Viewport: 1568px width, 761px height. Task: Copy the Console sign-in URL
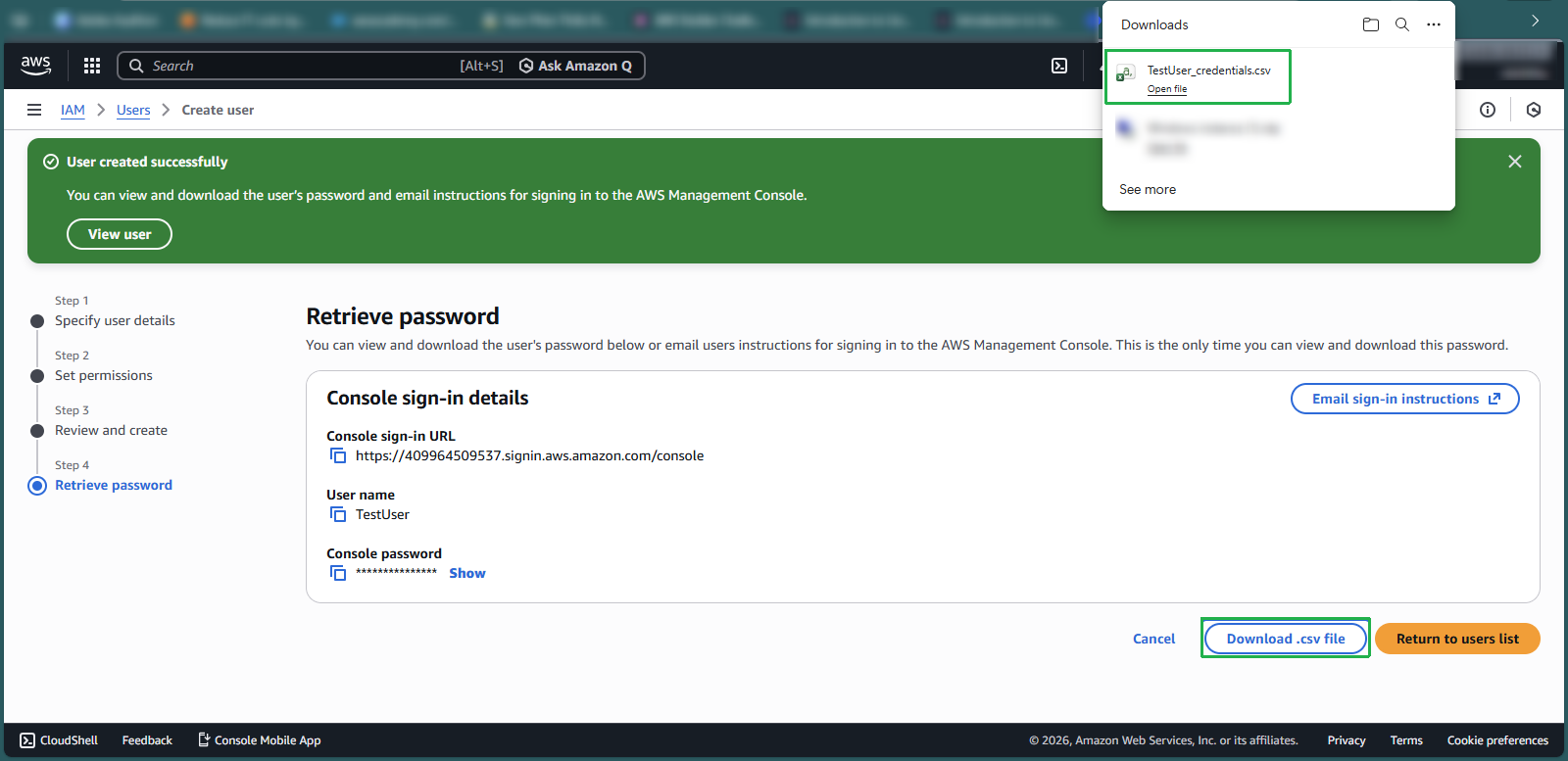[x=338, y=456]
